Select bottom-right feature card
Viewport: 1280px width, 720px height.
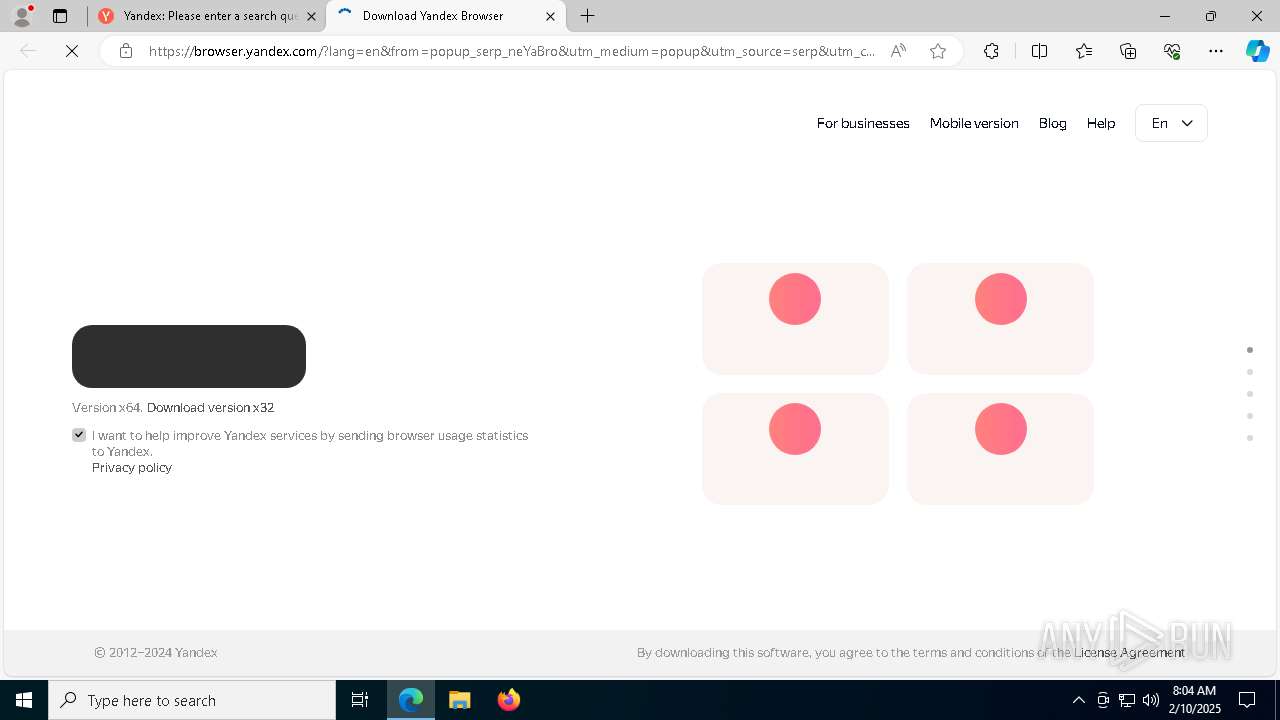click(1000, 449)
